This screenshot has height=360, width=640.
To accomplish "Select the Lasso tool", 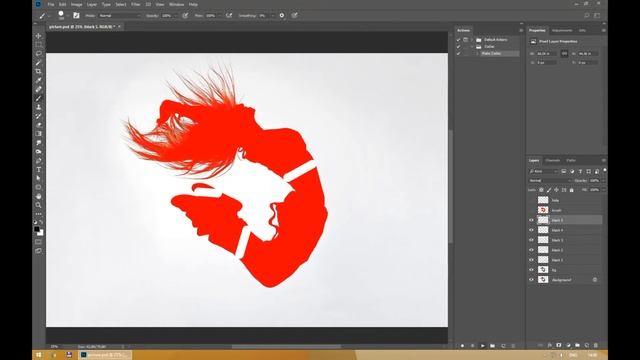I will coord(38,53).
